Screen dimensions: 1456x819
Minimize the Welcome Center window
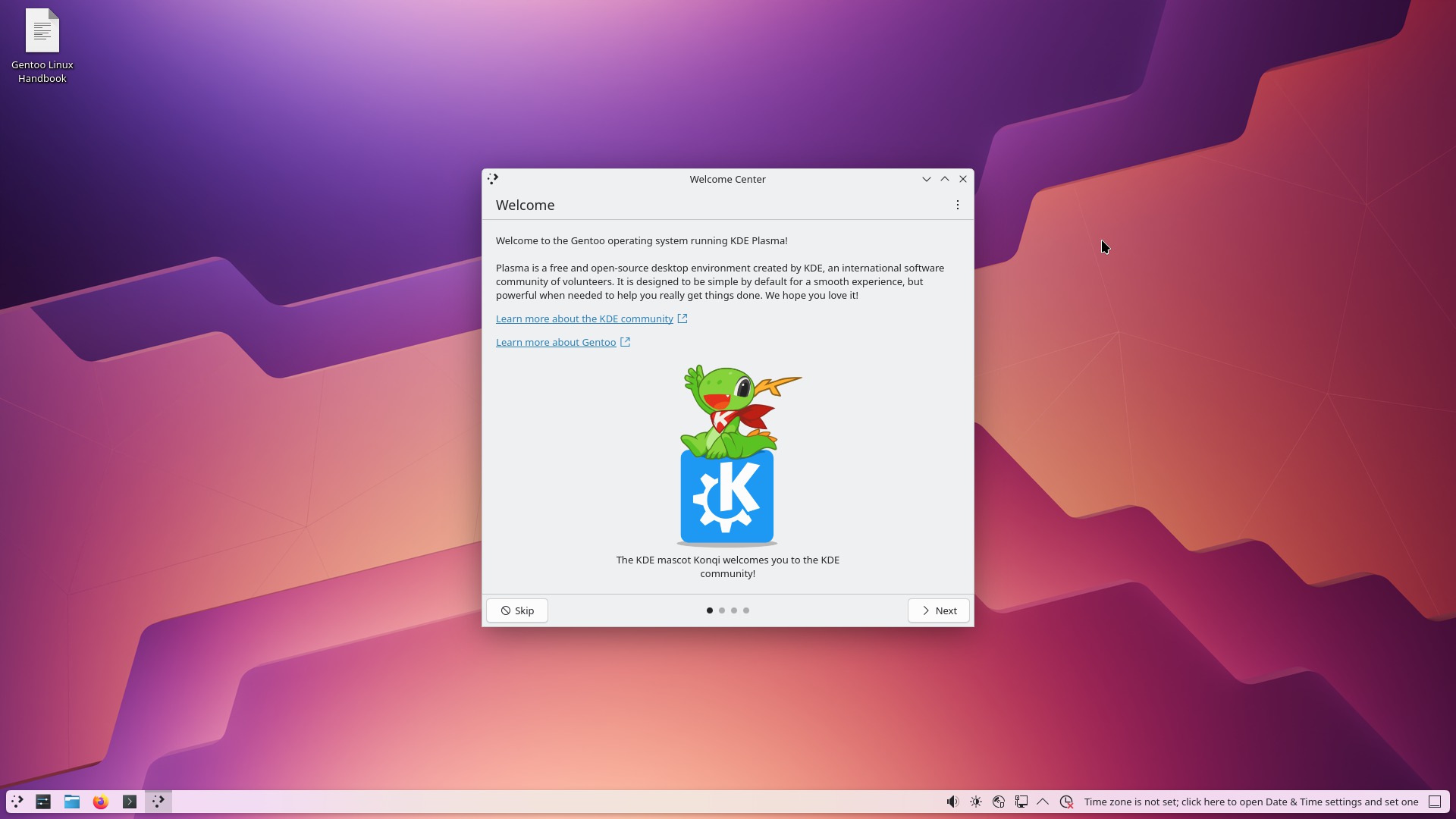point(927,179)
